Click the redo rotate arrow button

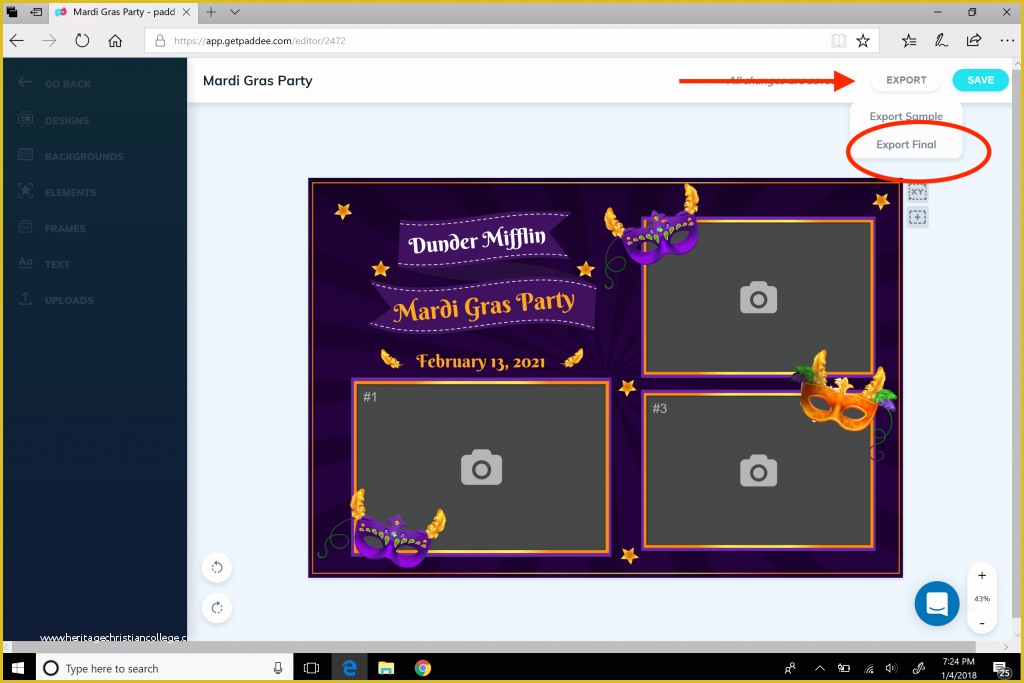tap(217, 608)
